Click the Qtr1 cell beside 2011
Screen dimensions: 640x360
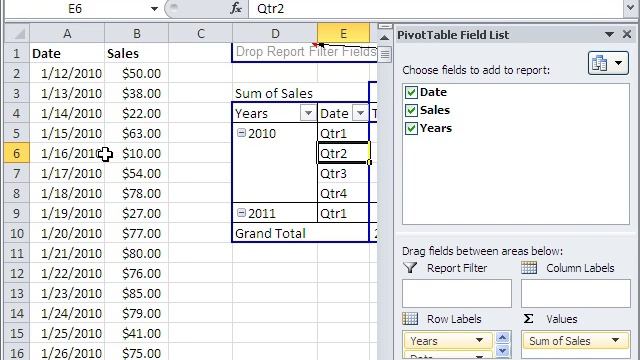pyautogui.click(x=343, y=213)
